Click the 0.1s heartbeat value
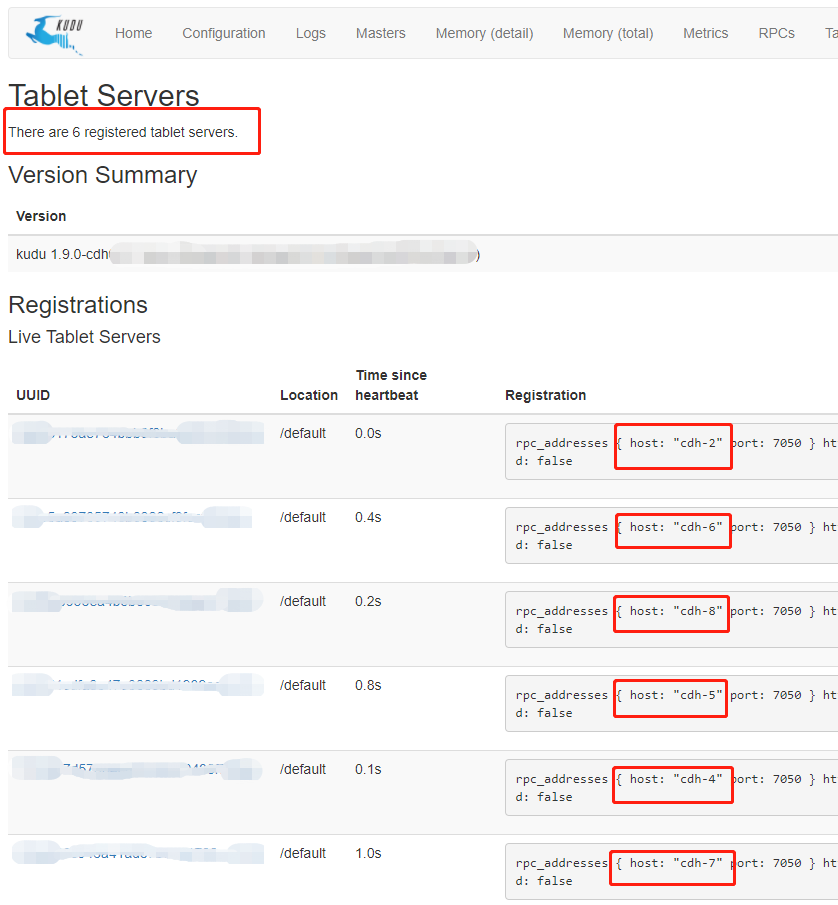 (368, 769)
